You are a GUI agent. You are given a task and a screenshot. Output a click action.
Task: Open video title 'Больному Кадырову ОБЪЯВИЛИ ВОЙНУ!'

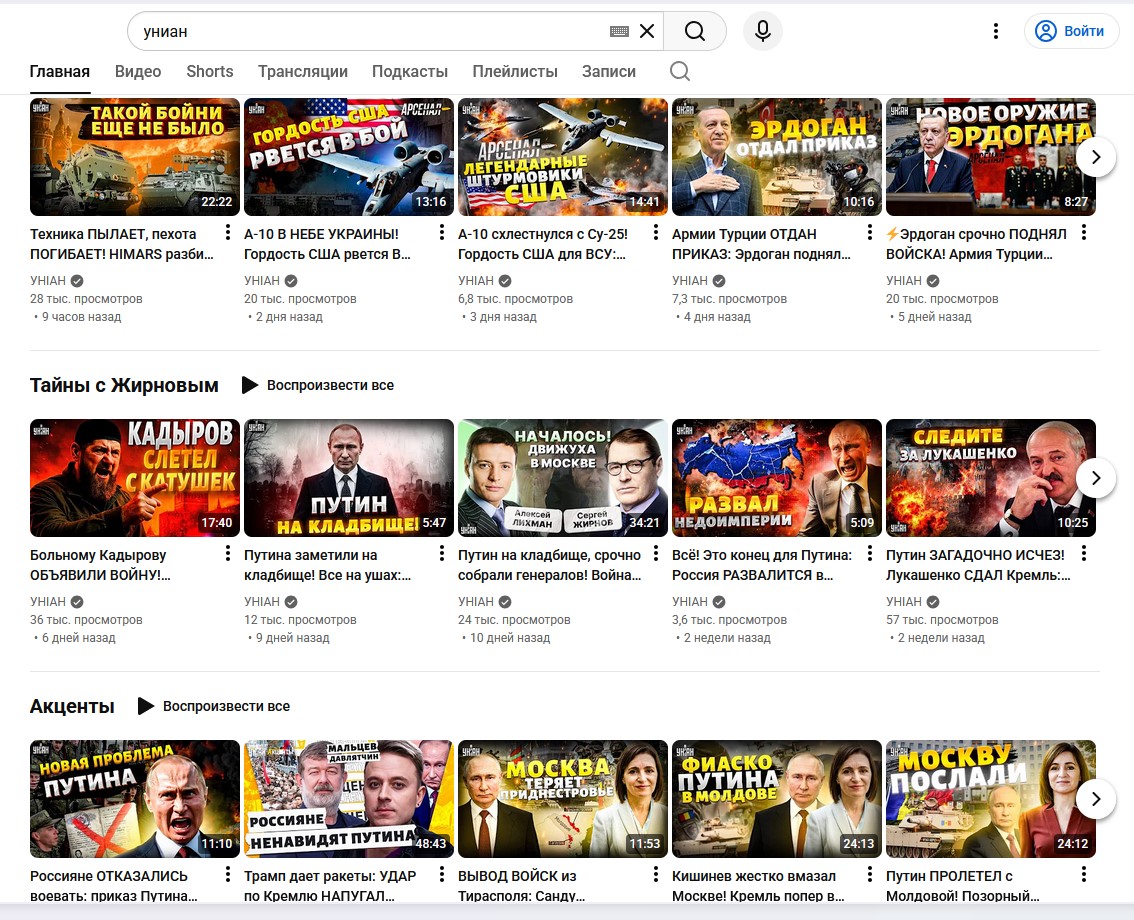(100, 565)
